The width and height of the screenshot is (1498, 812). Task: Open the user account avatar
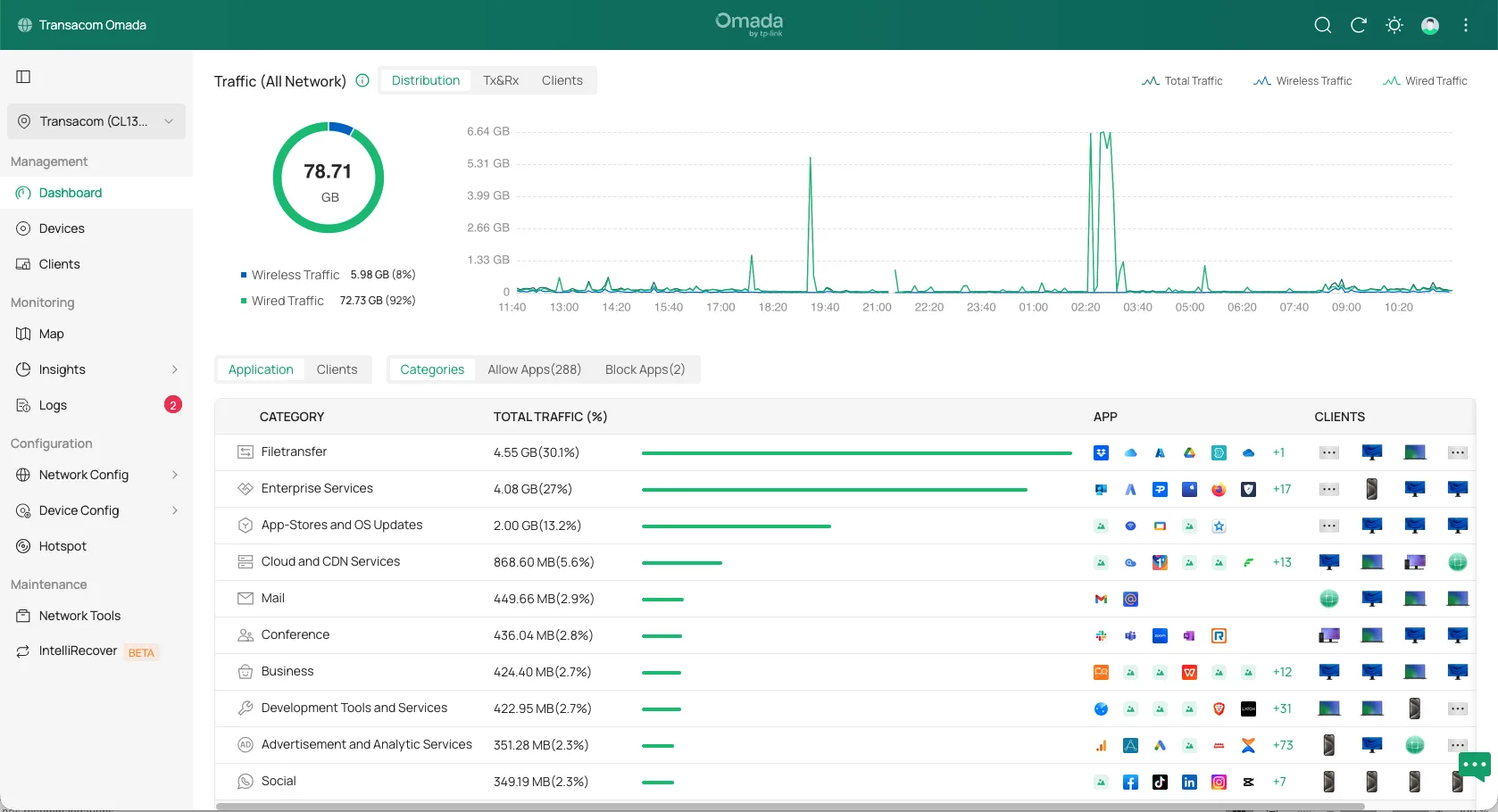click(x=1430, y=25)
